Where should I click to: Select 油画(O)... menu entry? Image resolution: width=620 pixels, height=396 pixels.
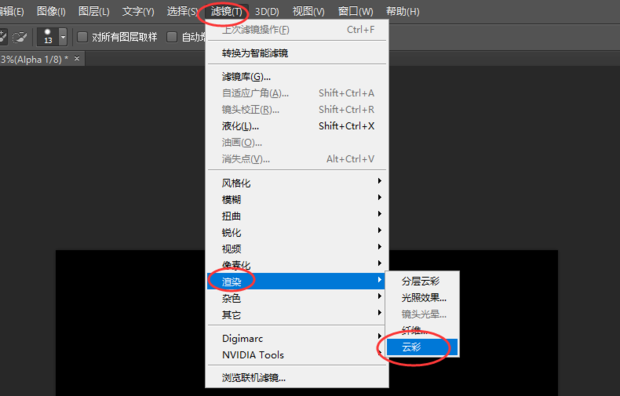297,142
